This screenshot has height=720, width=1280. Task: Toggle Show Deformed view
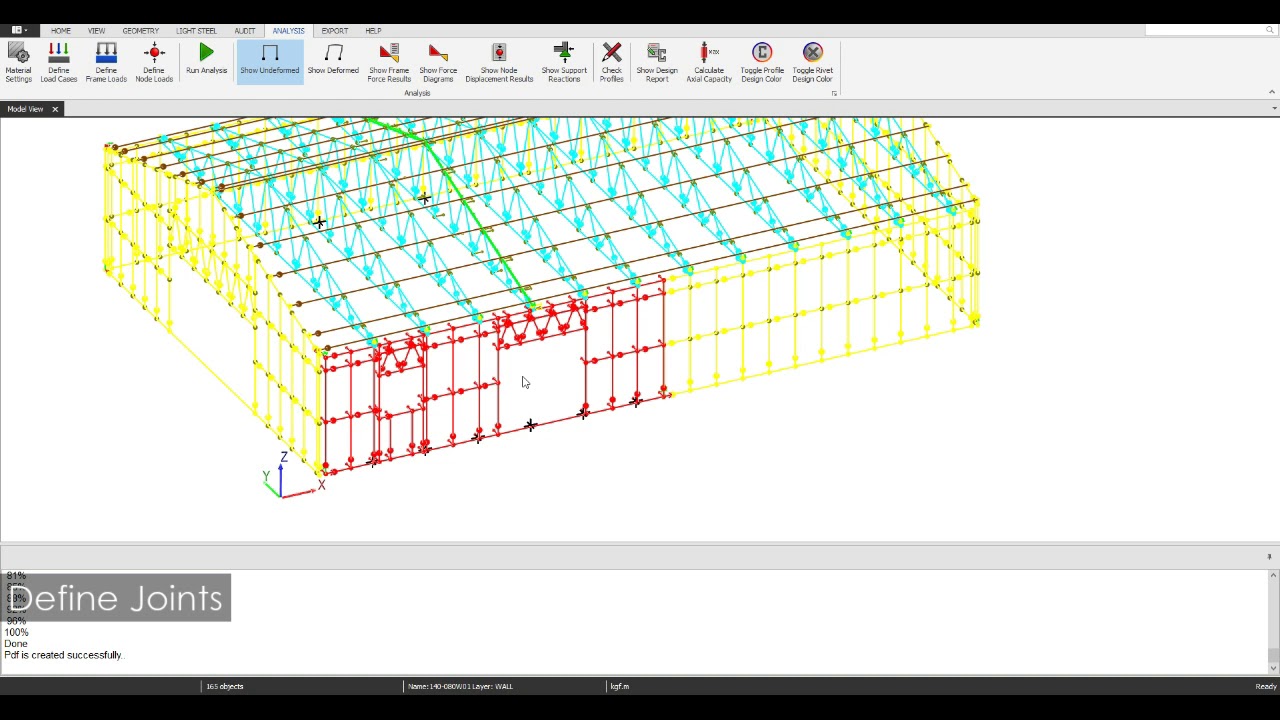point(333,60)
